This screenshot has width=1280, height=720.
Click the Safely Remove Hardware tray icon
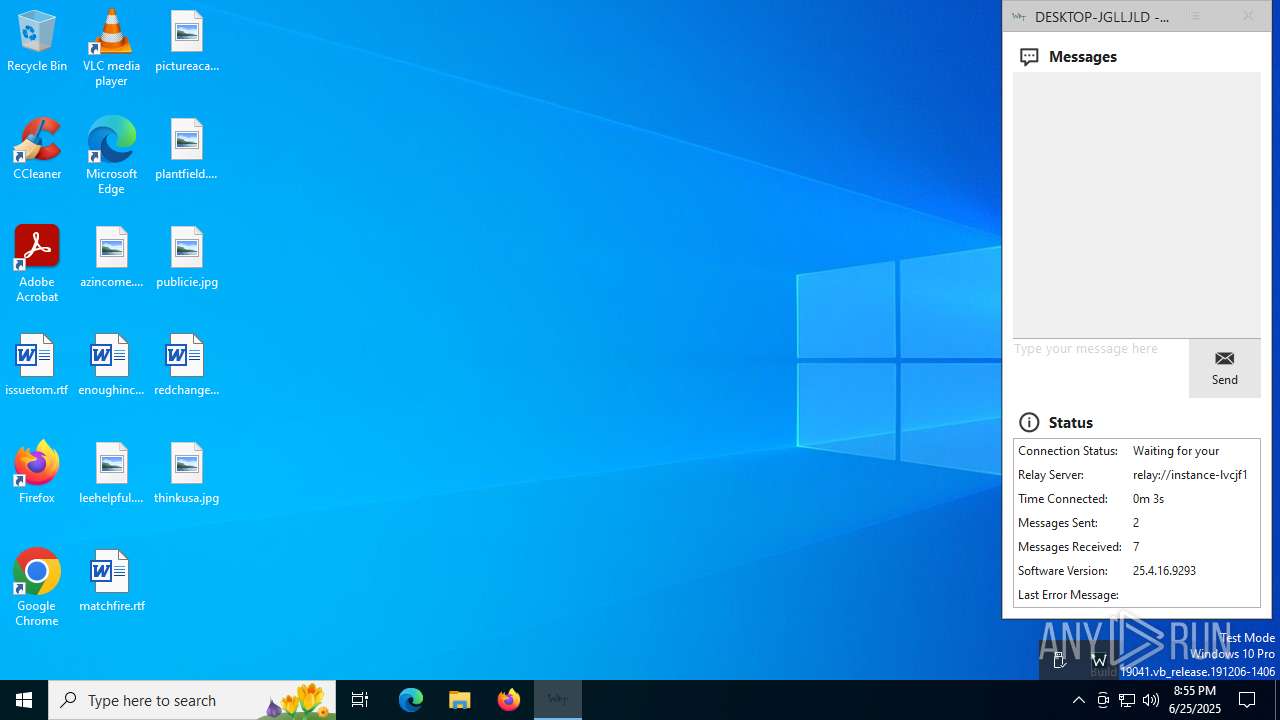tap(1061, 659)
